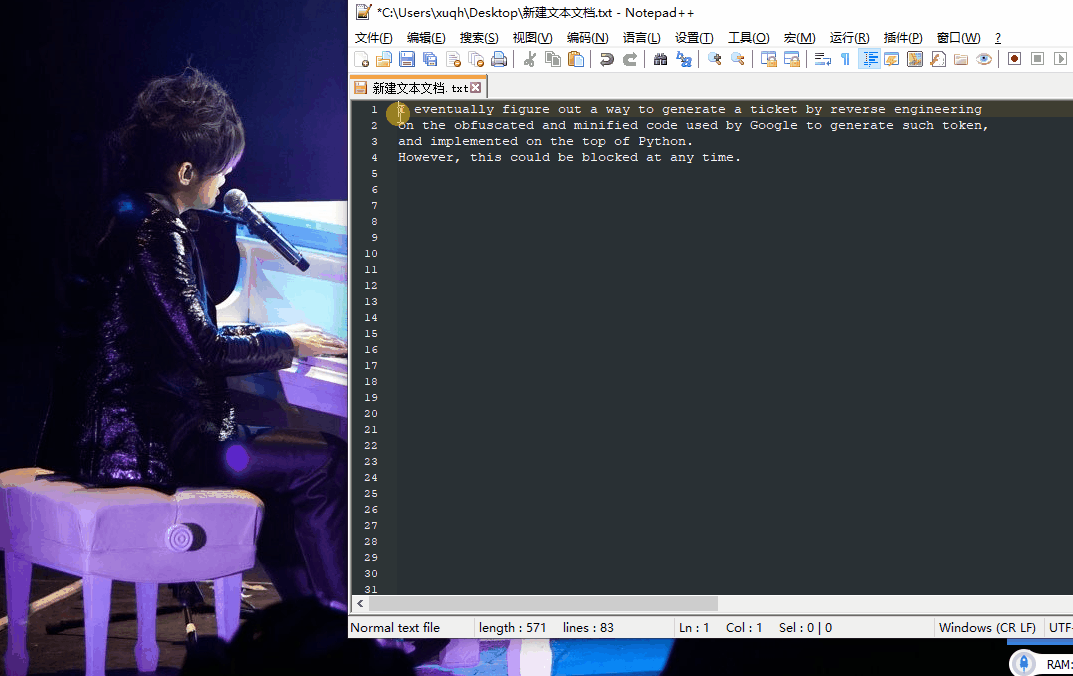The width and height of the screenshot is (1073, 676).
Task: Toggle Show all characters pilcrow icon
Action: [846, 60]
